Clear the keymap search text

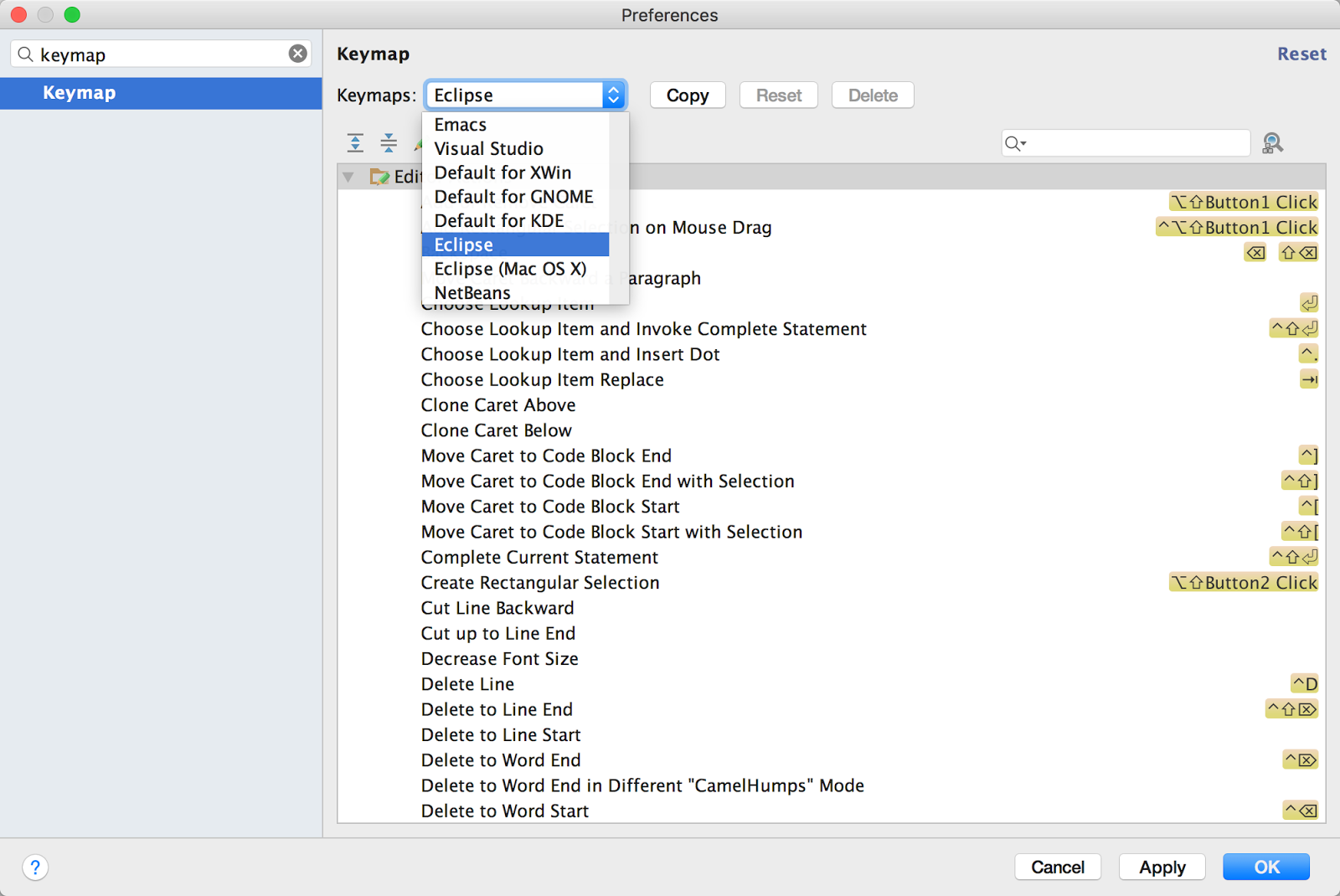(x=298, y=54)
